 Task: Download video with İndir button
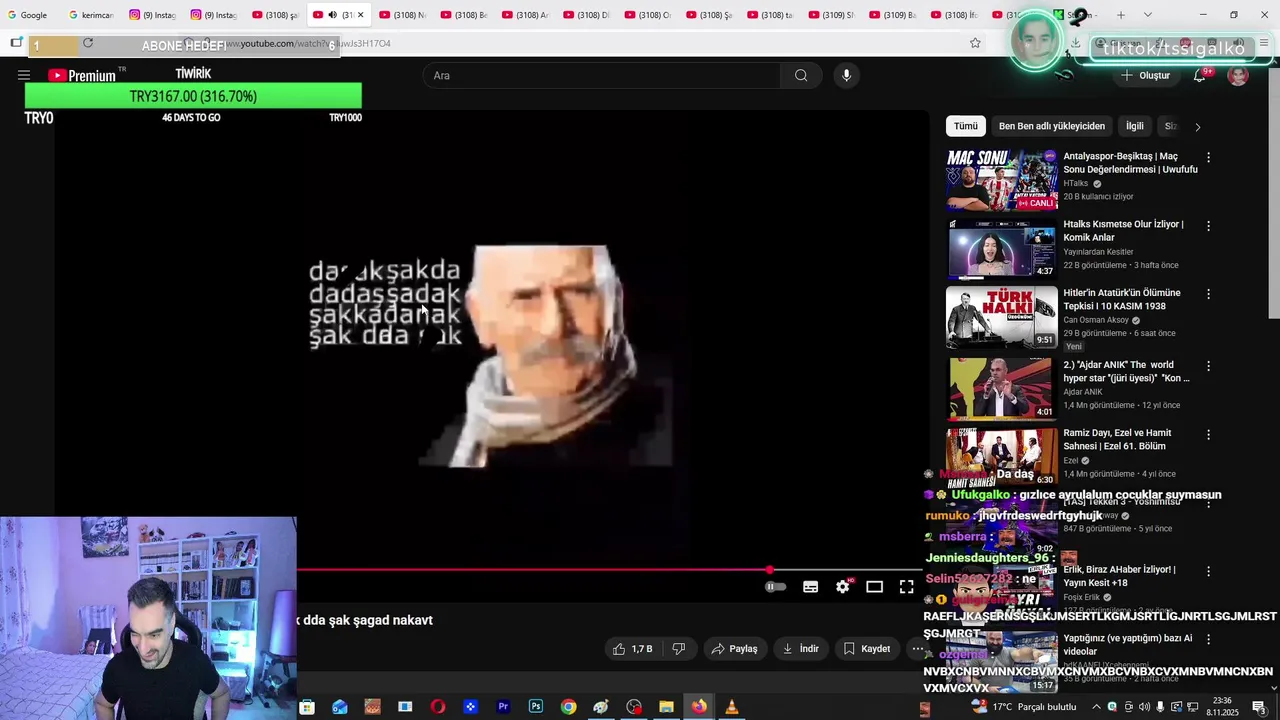point(800,649)
